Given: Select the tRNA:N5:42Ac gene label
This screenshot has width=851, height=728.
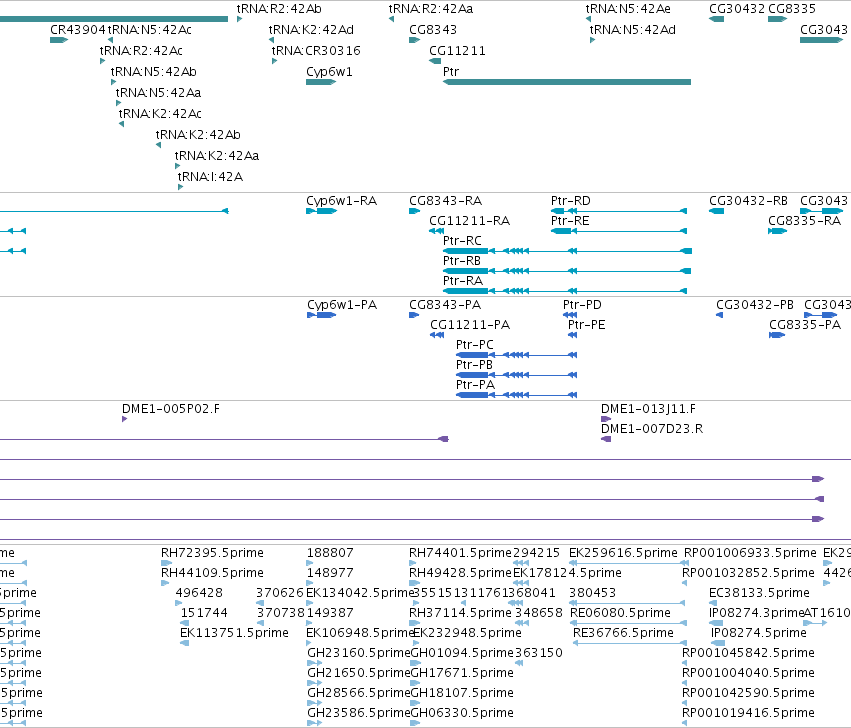Looking at the screenshot, I should tap(150, 30).
